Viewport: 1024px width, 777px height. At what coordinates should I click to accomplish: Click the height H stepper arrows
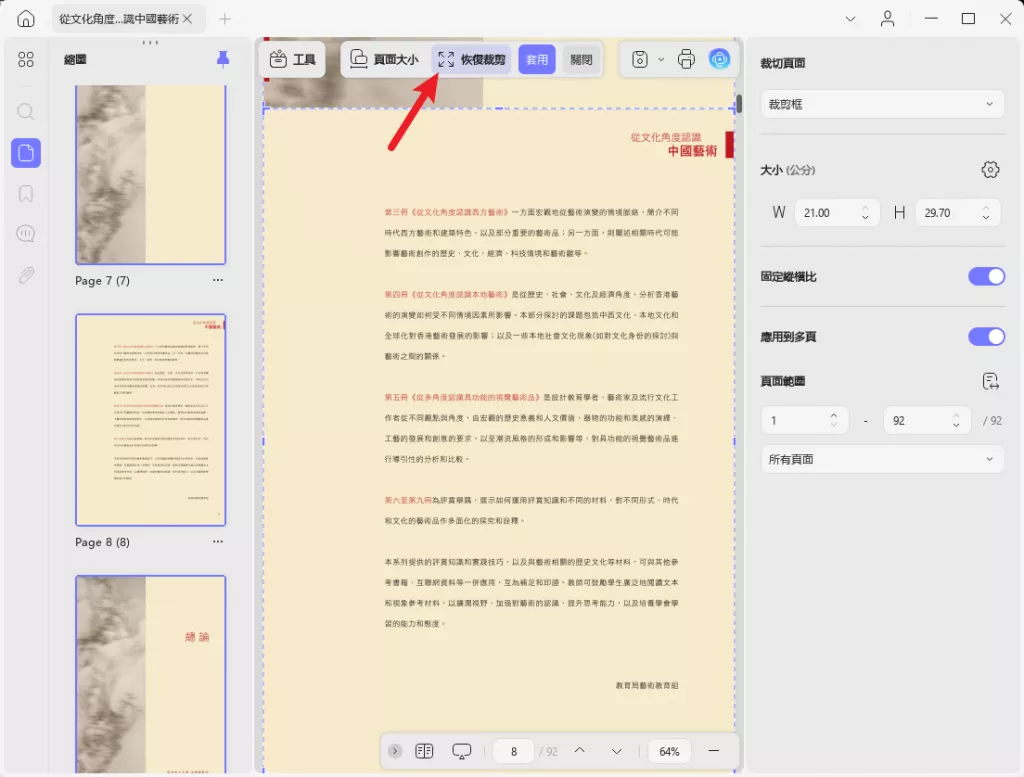tap(986, 213)
